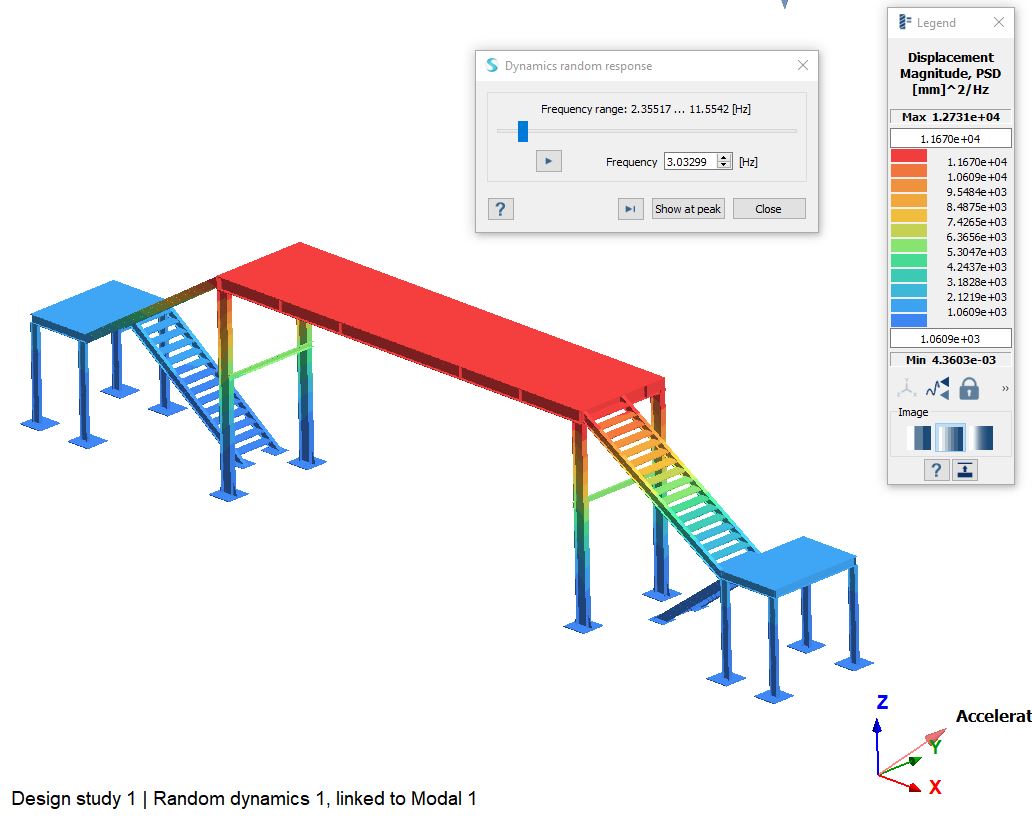Click the dock legend icon next to help
The height and width of the screenshot is (825, 1032).
pyautogui.click(x=964, y=470)
